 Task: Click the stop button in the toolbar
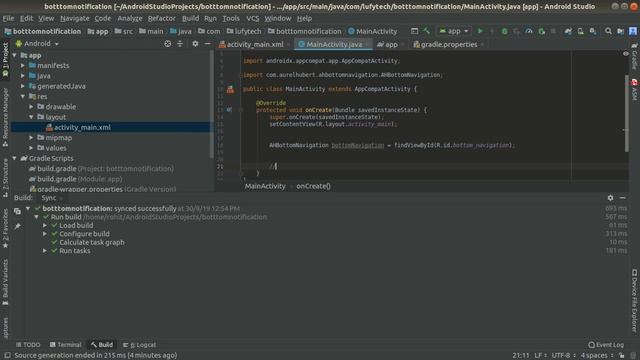point(553,31)
